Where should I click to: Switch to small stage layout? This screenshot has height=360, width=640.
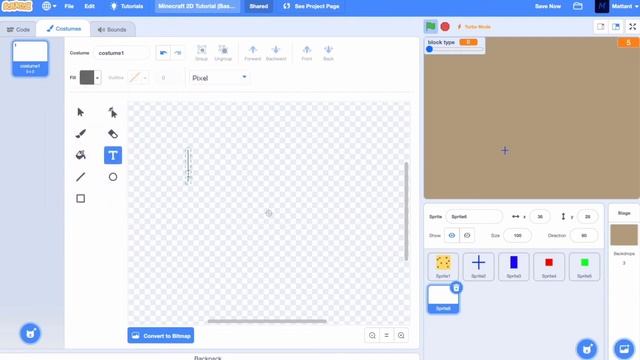tap(600, 27)
